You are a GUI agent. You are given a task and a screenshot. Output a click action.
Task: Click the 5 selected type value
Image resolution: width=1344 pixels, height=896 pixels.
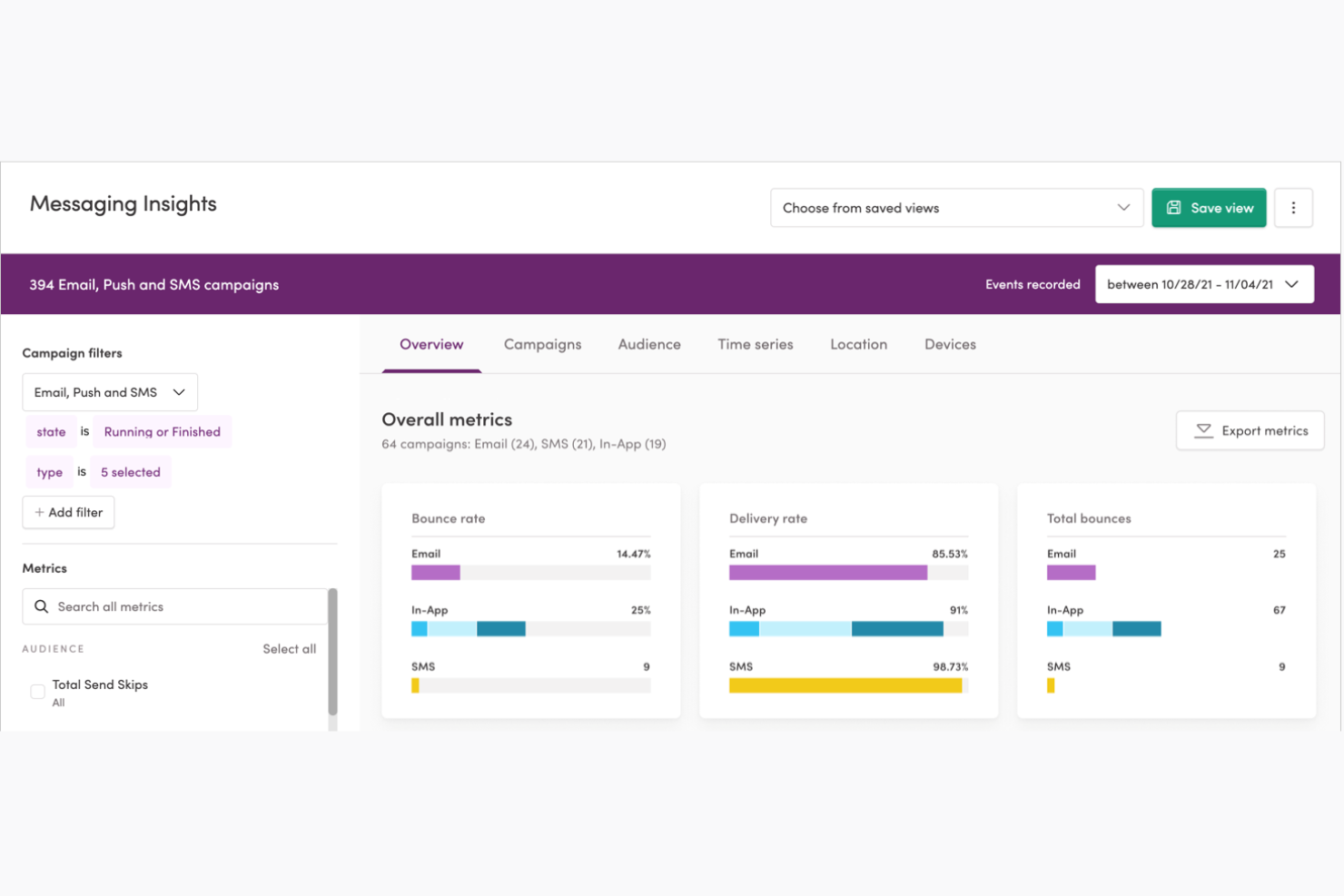pyautogui.click(x=131, y=472)
